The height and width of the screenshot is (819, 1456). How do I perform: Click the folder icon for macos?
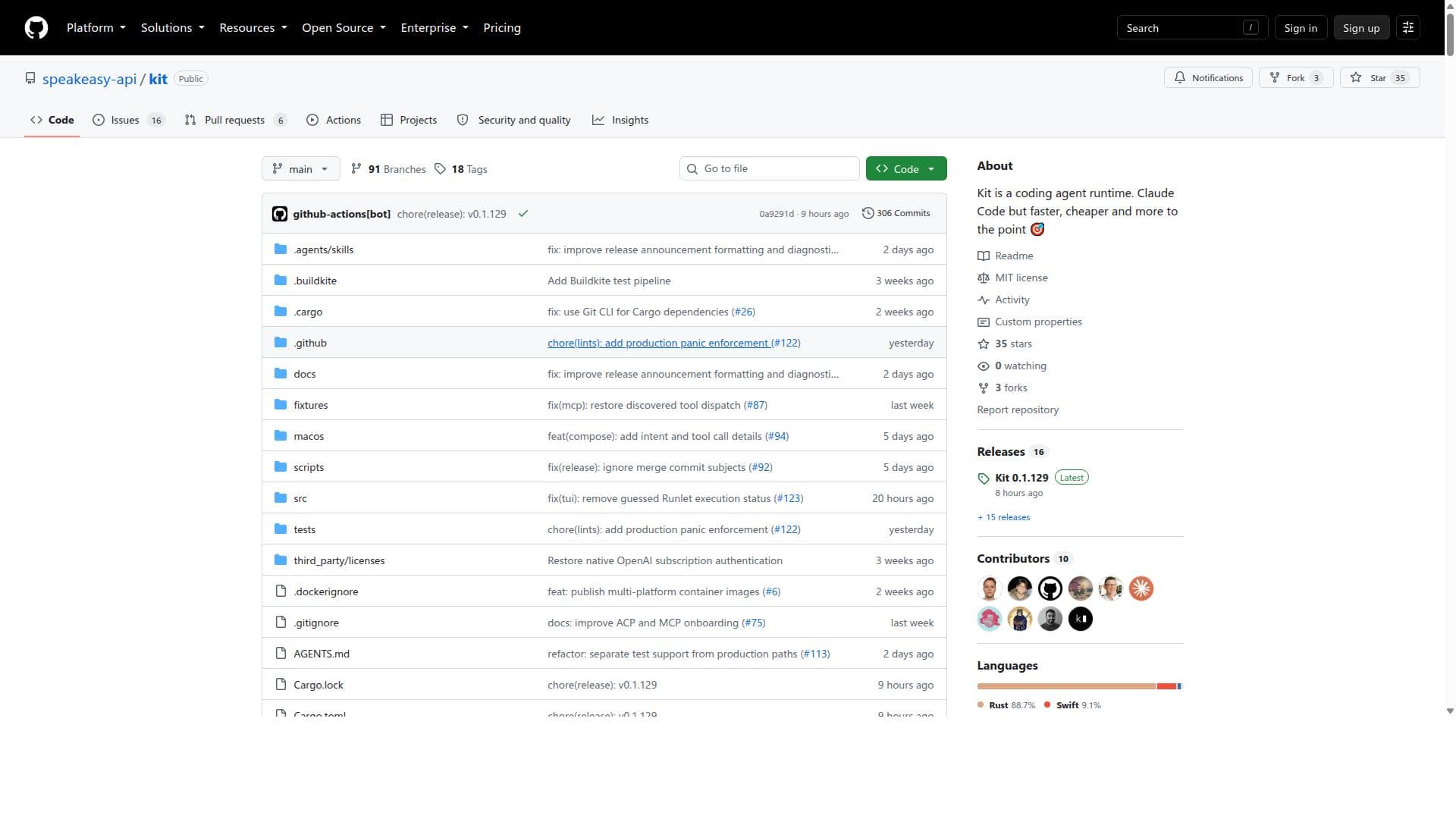[281, 436]
